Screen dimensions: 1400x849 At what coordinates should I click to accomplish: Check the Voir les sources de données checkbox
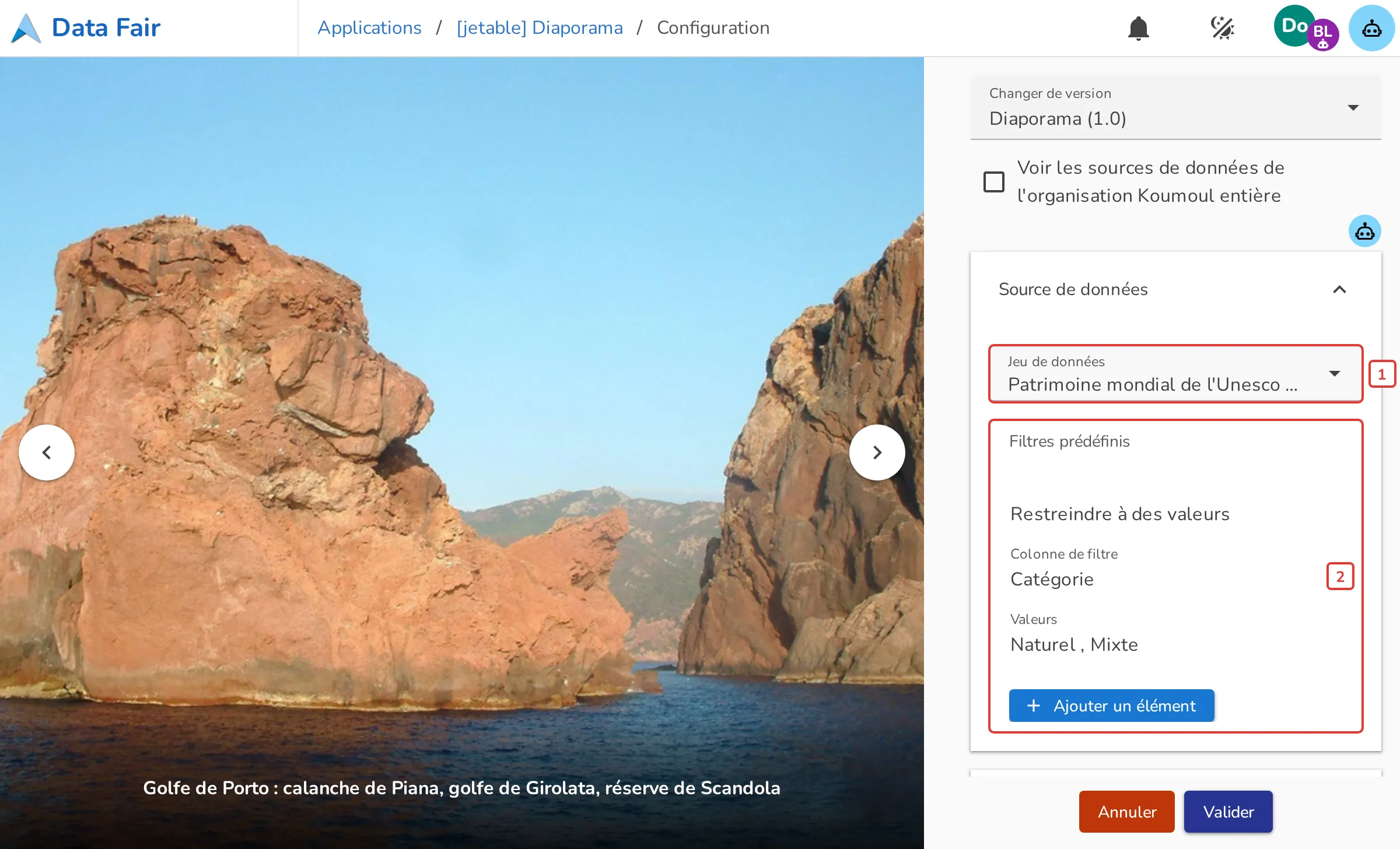tap(993, 182)
